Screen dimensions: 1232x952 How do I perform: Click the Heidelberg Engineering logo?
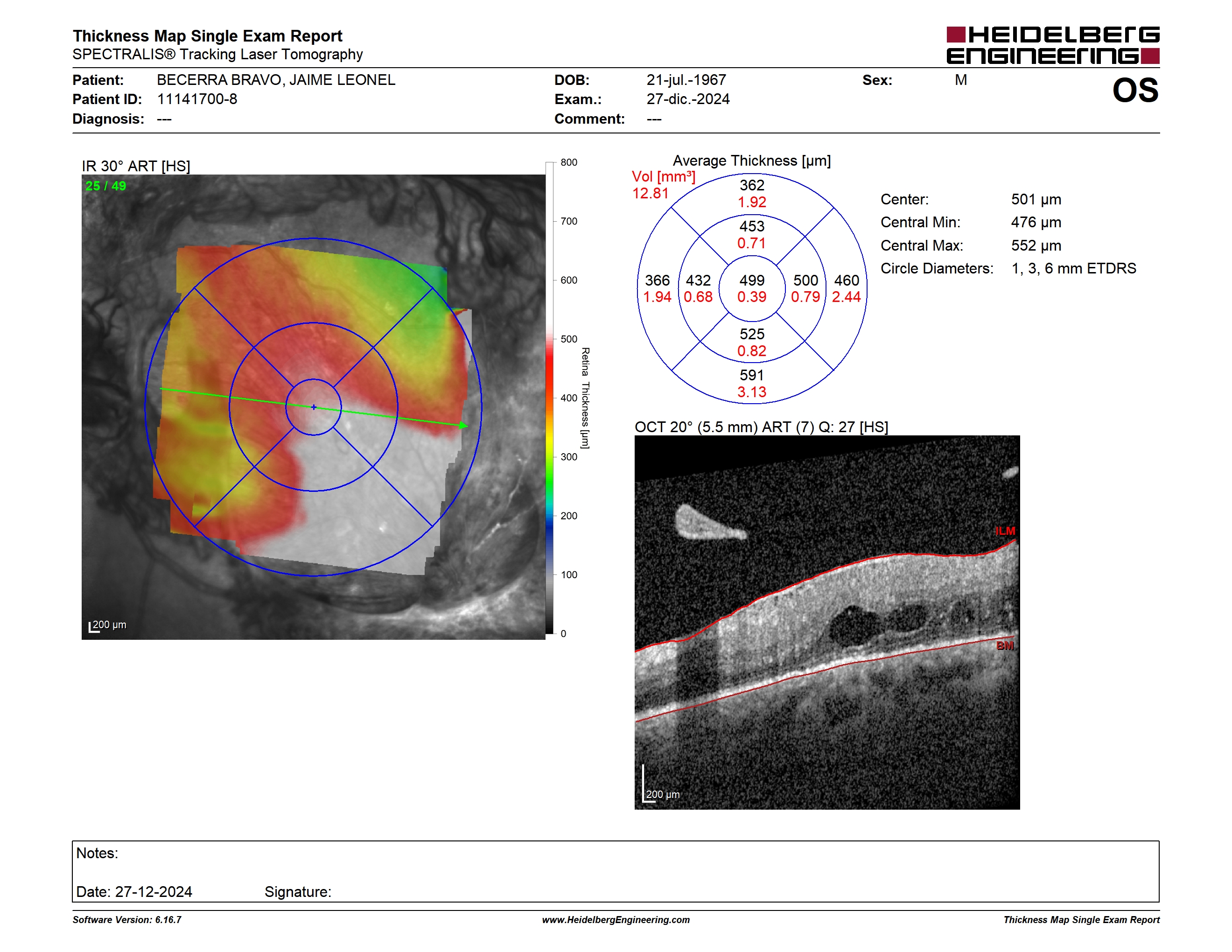coord(1053,45)
